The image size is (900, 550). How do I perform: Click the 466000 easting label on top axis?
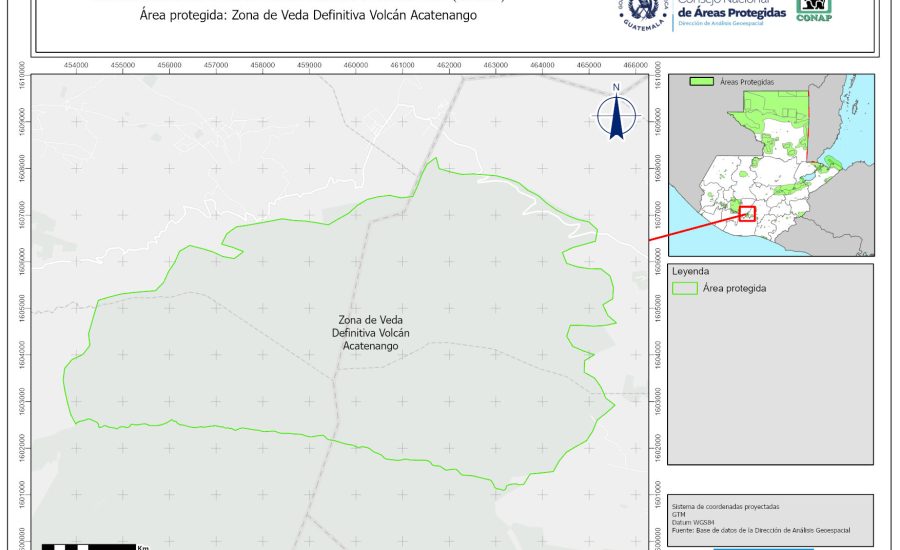635,65
